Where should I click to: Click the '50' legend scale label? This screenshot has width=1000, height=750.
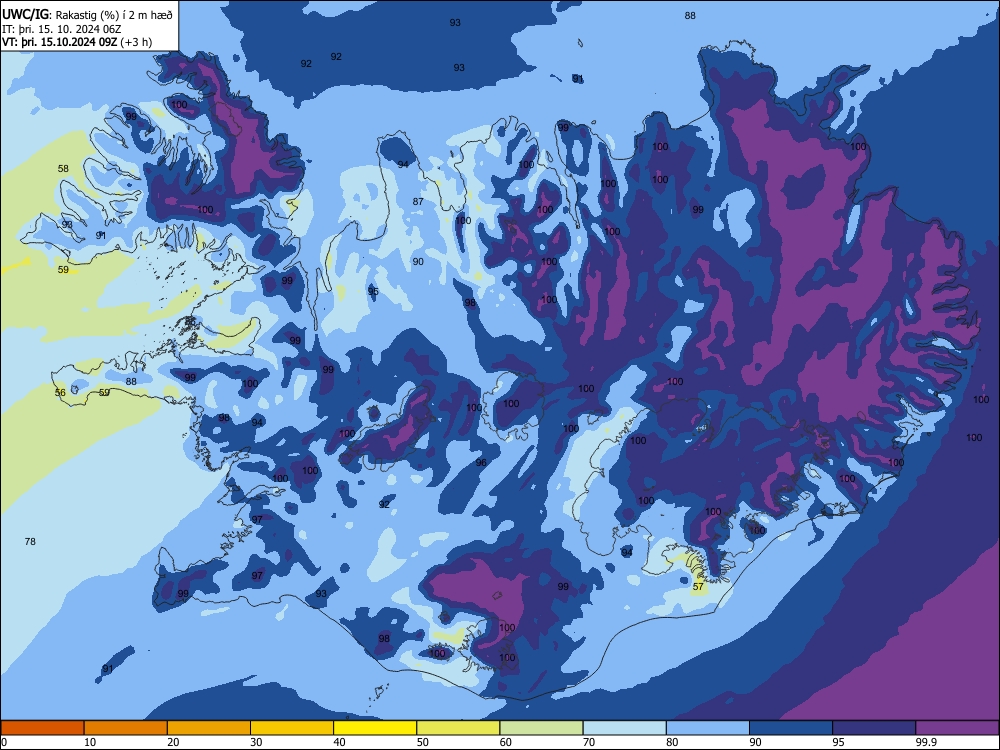(x=423, y=742)
